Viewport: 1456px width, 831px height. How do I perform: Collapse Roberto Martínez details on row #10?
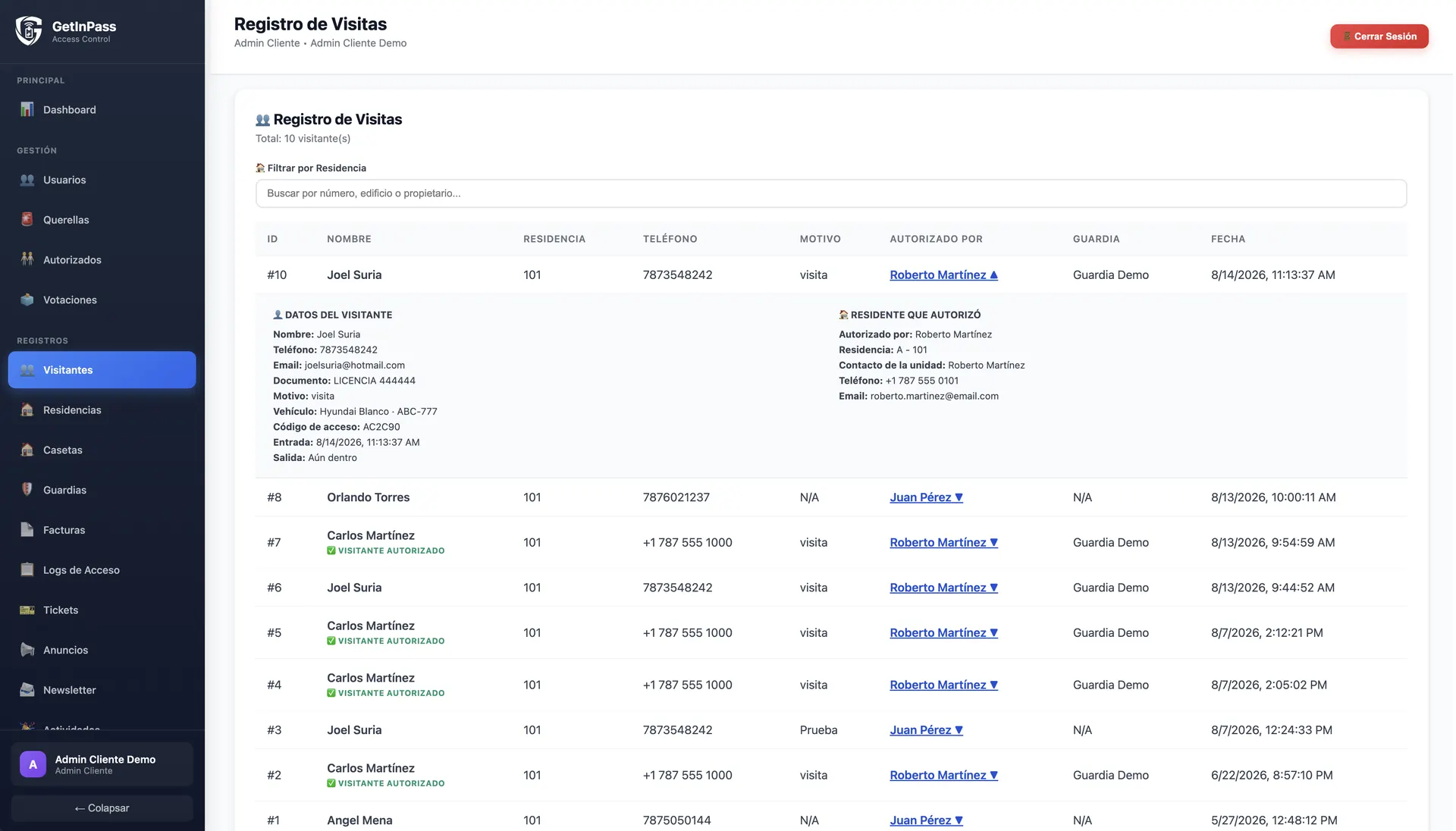point(943,275)
